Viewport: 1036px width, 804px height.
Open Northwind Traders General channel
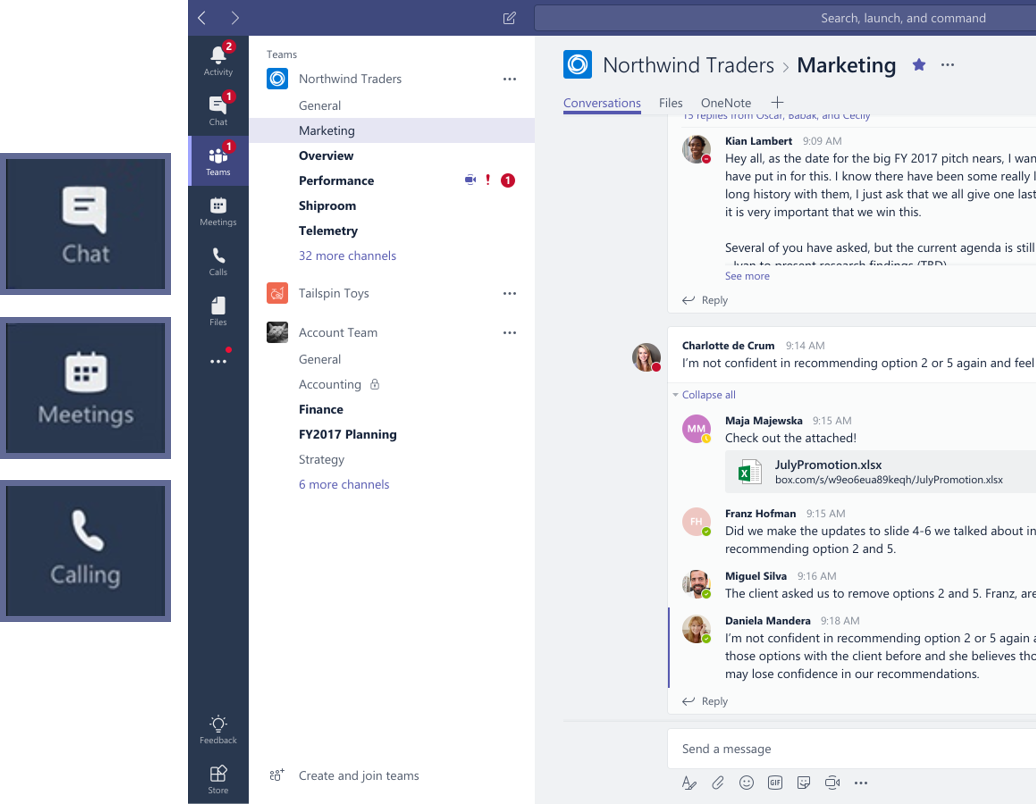[x=320, y=106]
